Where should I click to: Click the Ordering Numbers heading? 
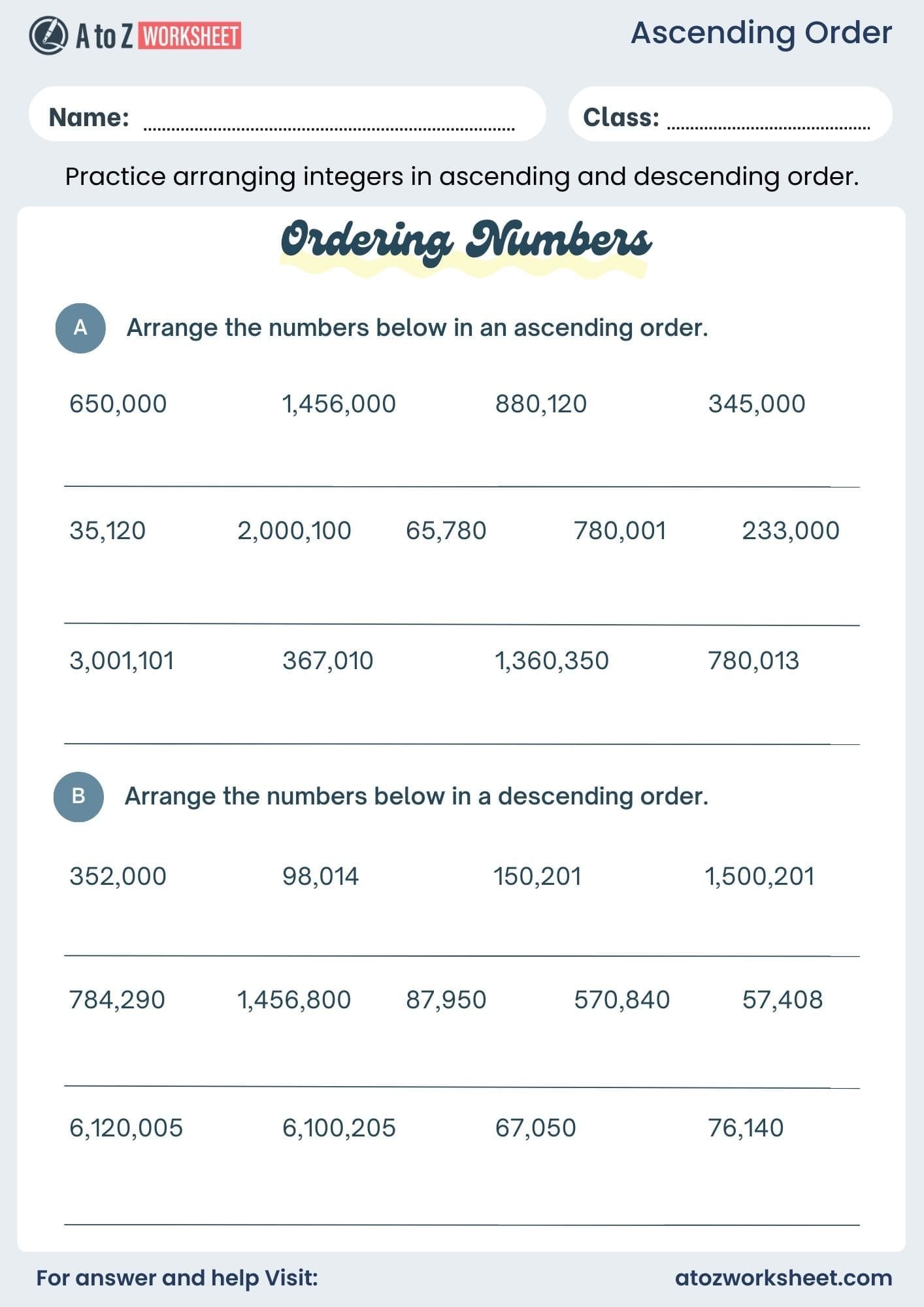465,240
